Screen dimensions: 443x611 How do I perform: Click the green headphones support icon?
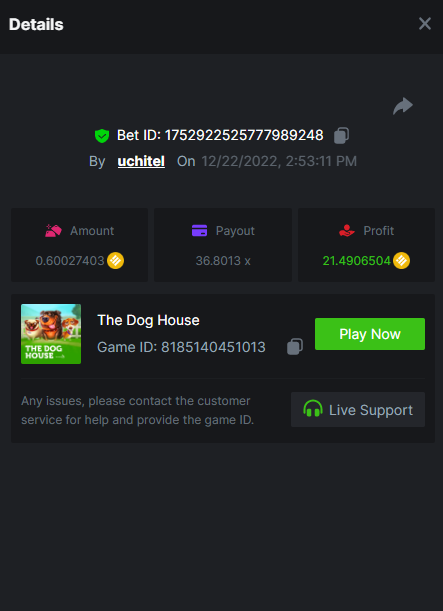point(313,410)
